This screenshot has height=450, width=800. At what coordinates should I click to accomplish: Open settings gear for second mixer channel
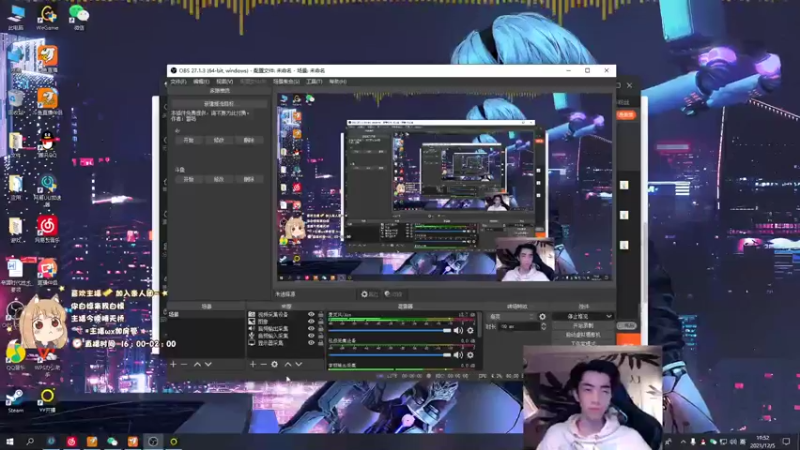(x=470, y=355)
